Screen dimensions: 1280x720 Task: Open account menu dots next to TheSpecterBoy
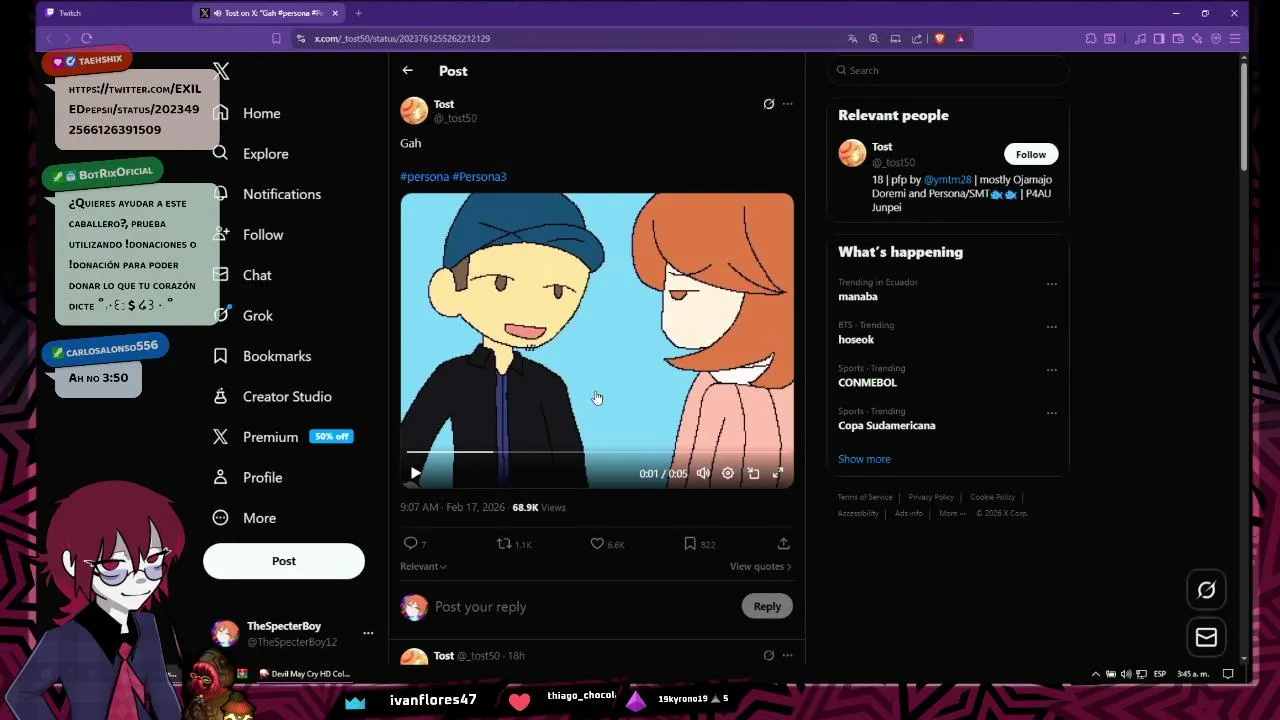coord(368,633)
